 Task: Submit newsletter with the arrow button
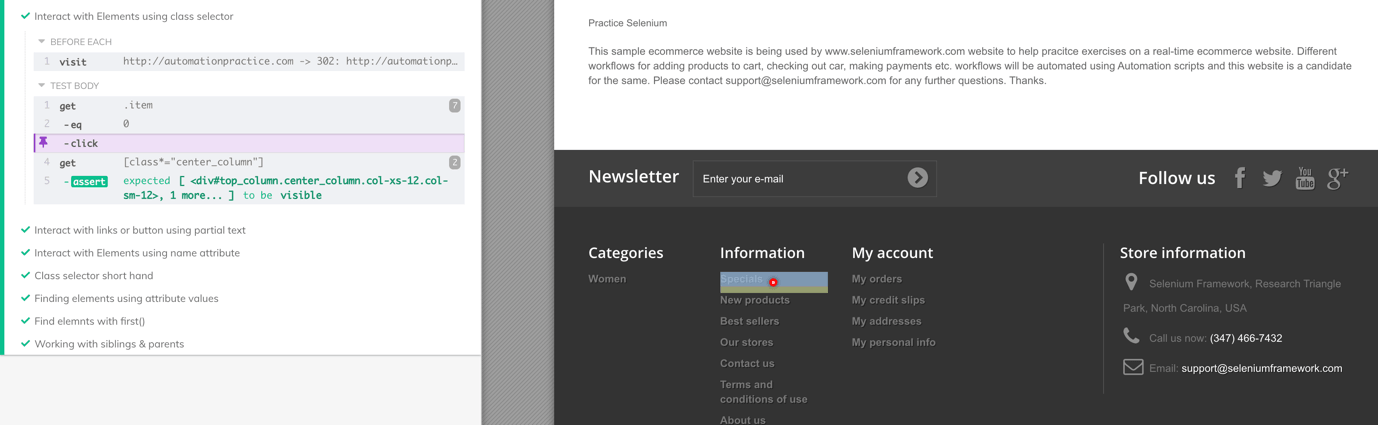point(917,178)
